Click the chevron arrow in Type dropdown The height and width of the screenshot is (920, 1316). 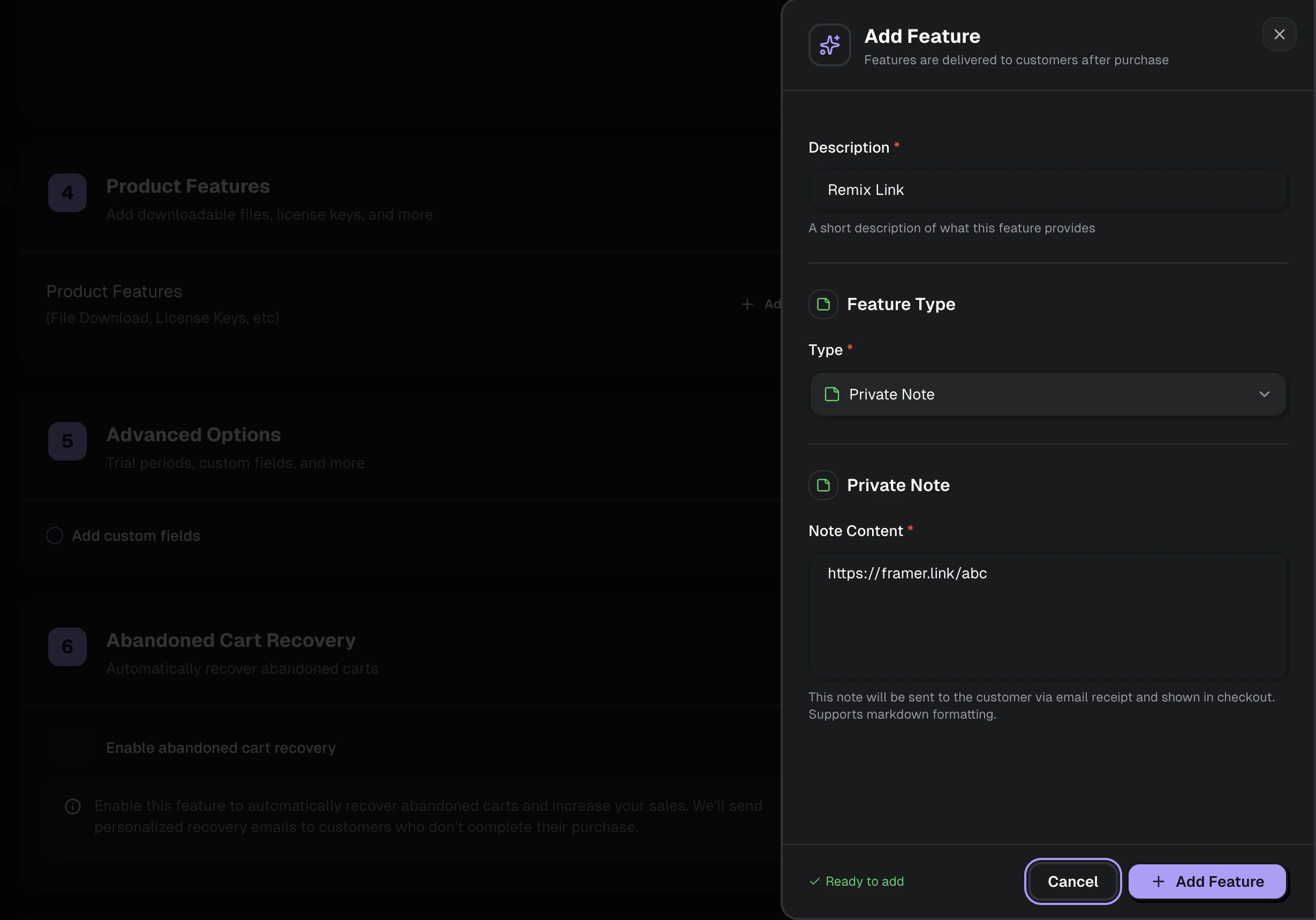tap(1264, 394)
